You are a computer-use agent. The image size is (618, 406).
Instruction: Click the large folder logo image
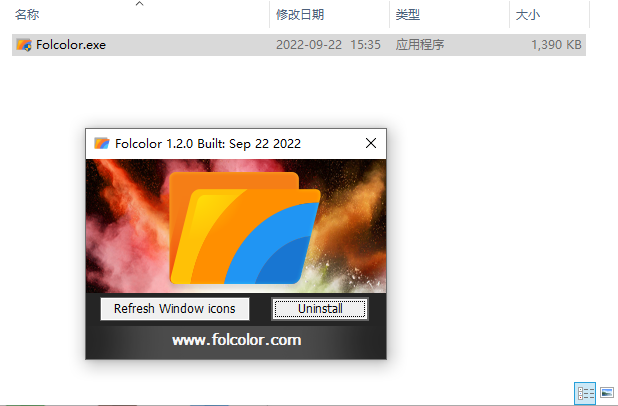pos(245,228)
